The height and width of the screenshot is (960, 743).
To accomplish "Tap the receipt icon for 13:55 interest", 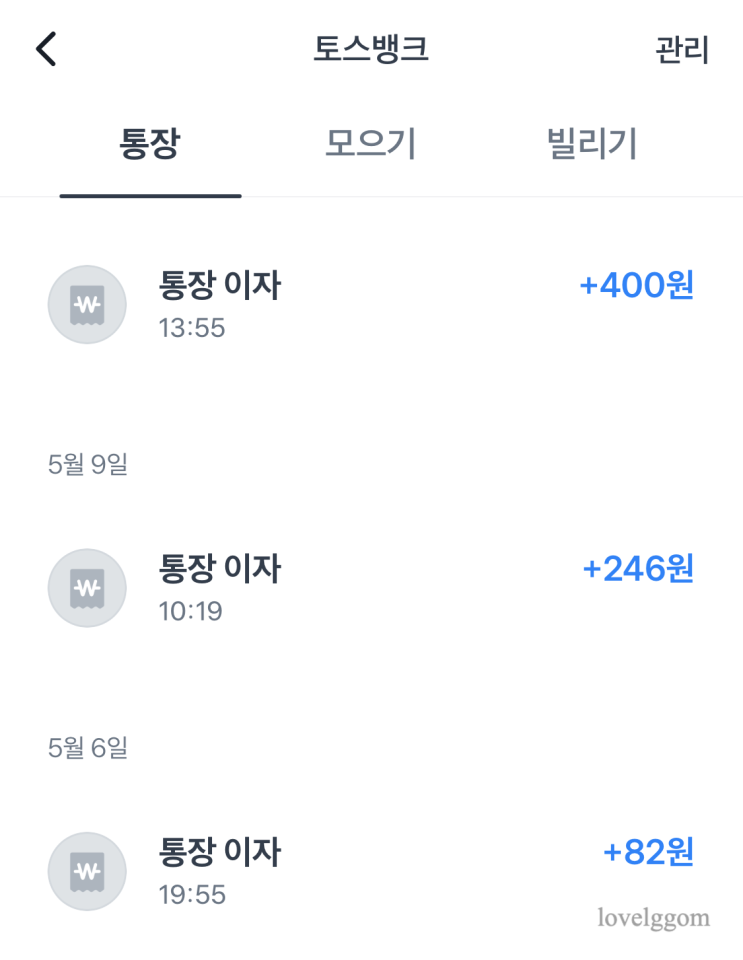I will tap(87, 304).
